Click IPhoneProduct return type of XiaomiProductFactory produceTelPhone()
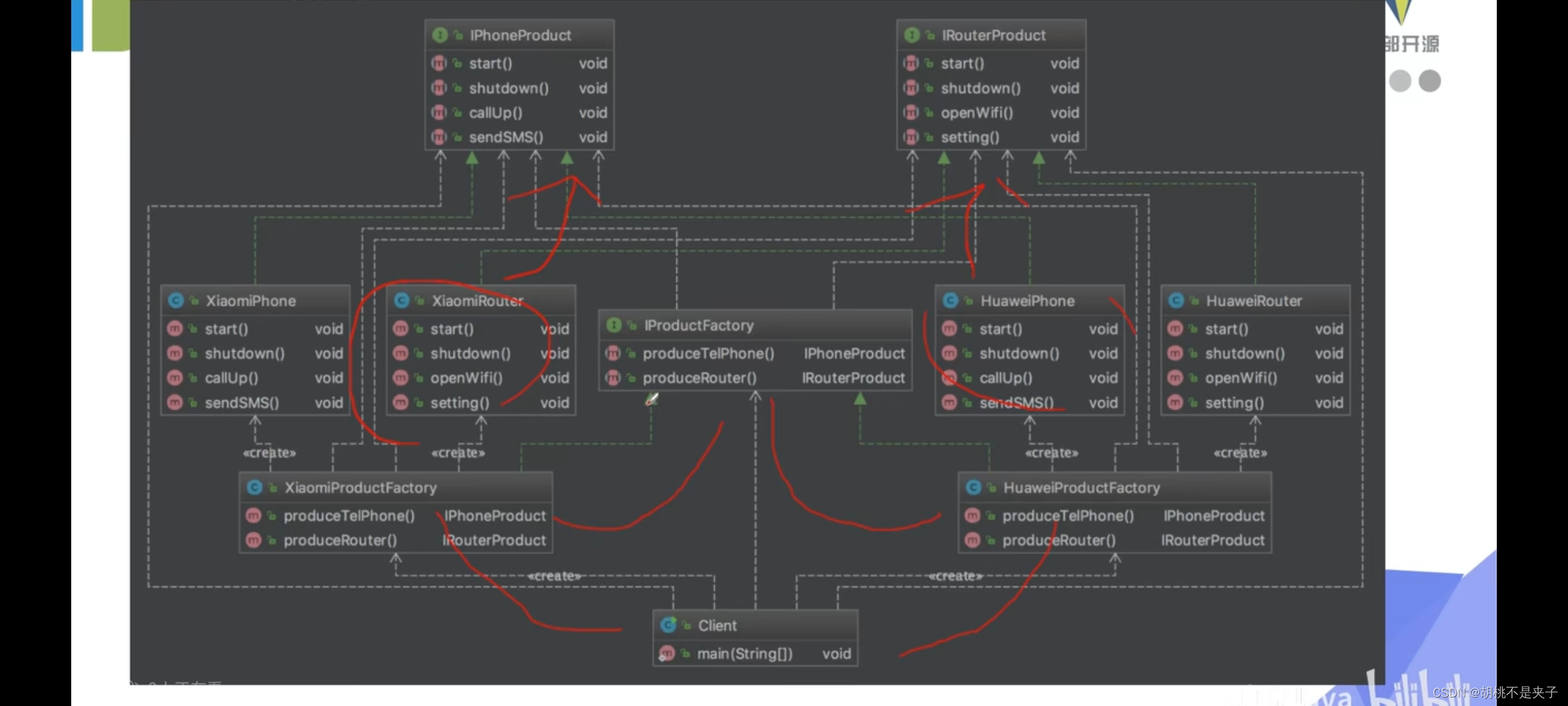 (x=495, y=516)
